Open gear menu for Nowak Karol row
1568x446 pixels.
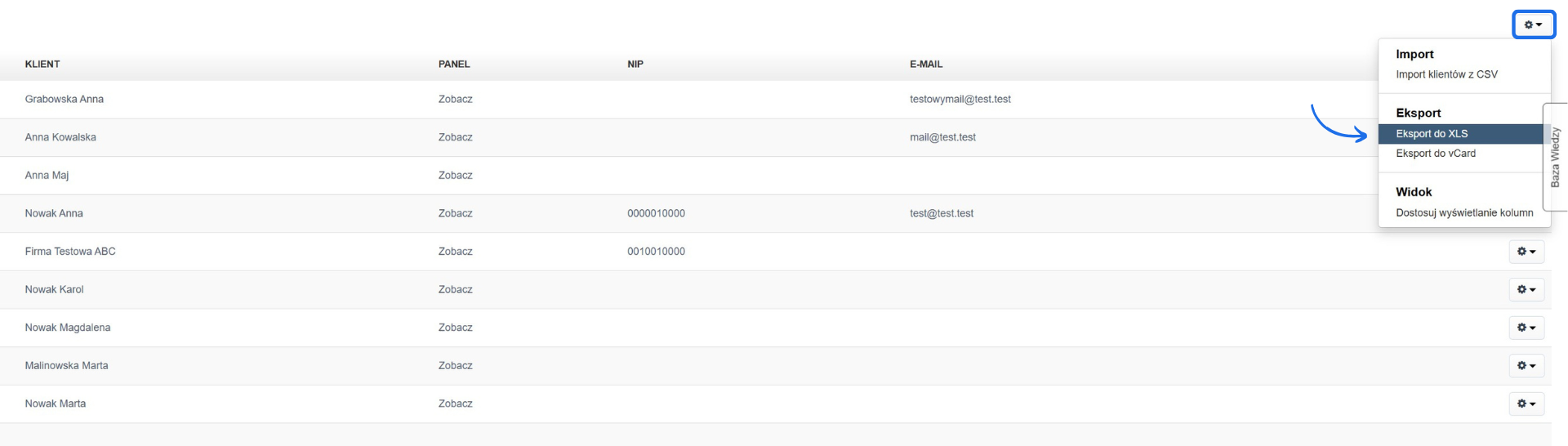coord(1526,289)
